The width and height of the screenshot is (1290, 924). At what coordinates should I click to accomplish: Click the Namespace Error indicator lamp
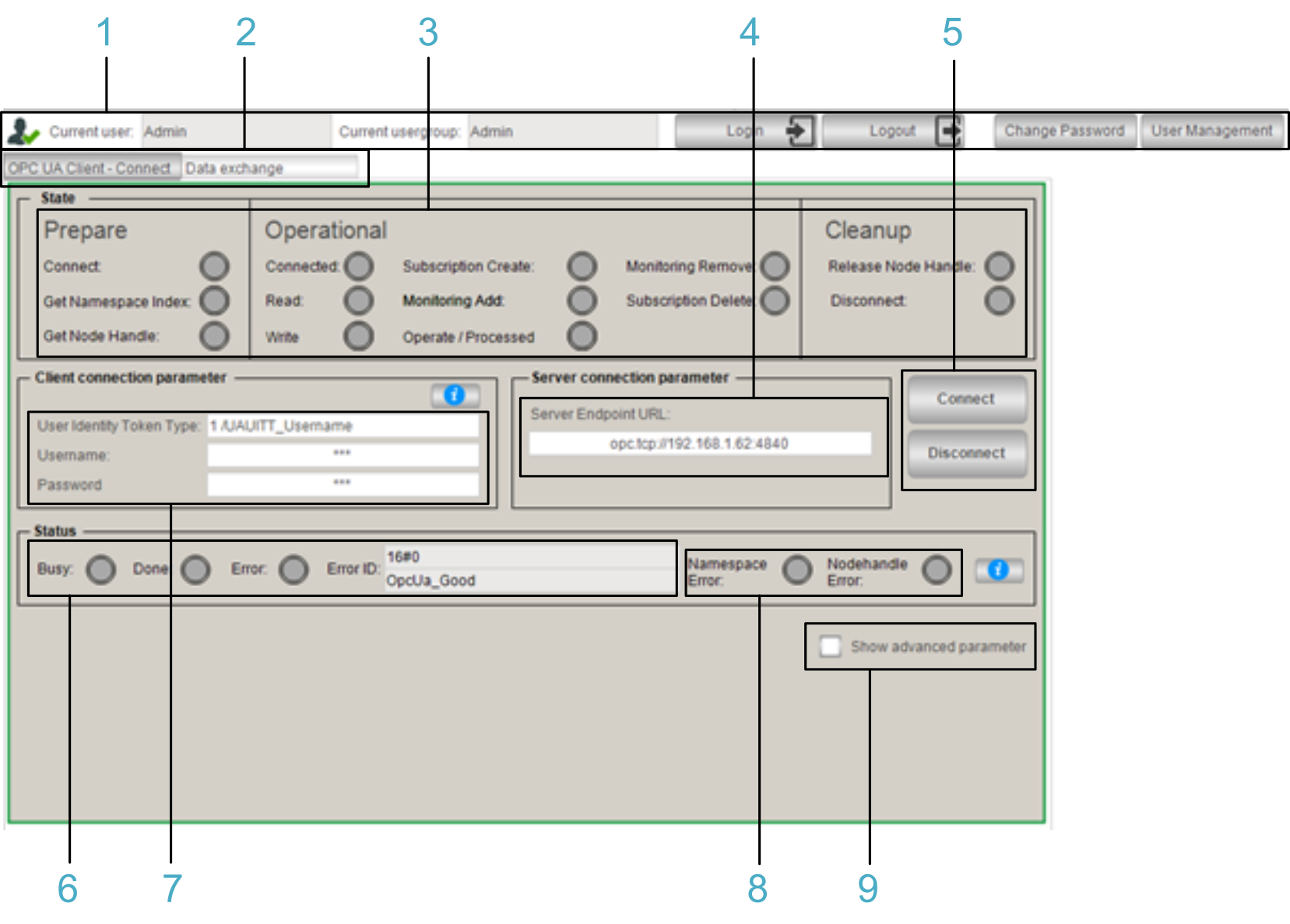click(x=797, y=570)
